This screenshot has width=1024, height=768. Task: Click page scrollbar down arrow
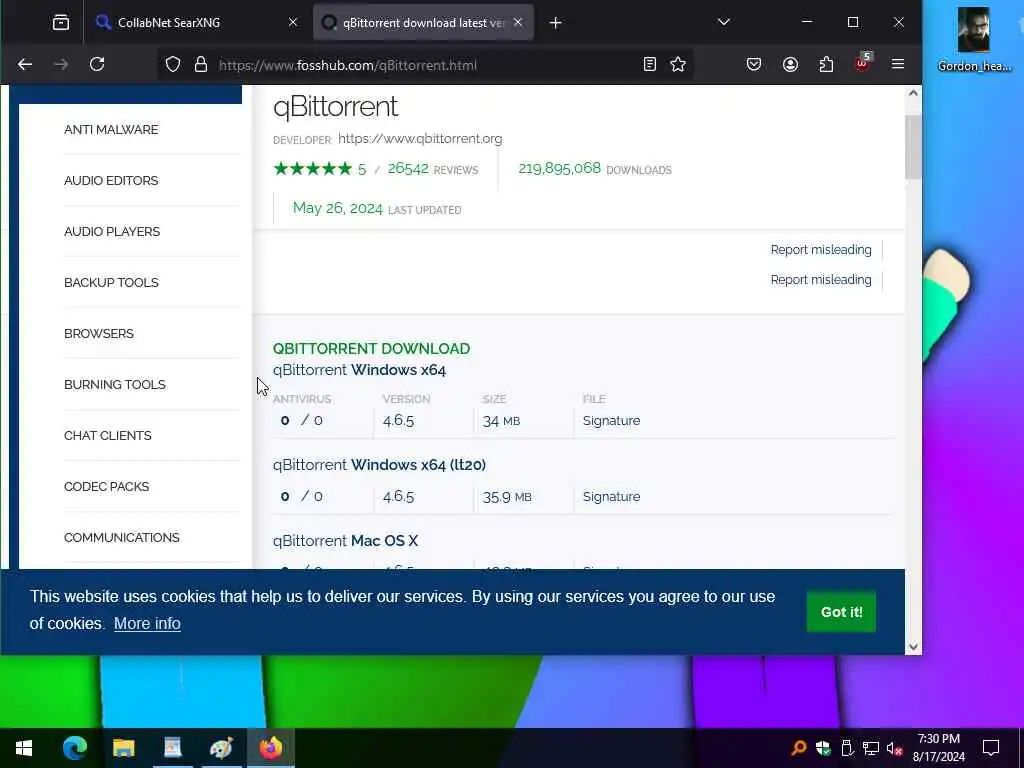913,647
